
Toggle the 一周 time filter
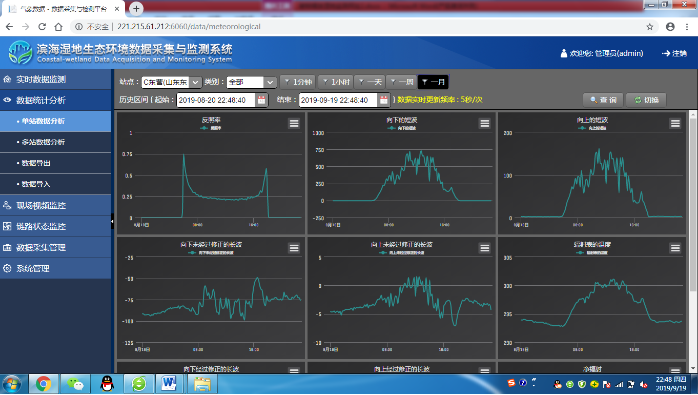[402, 82]
